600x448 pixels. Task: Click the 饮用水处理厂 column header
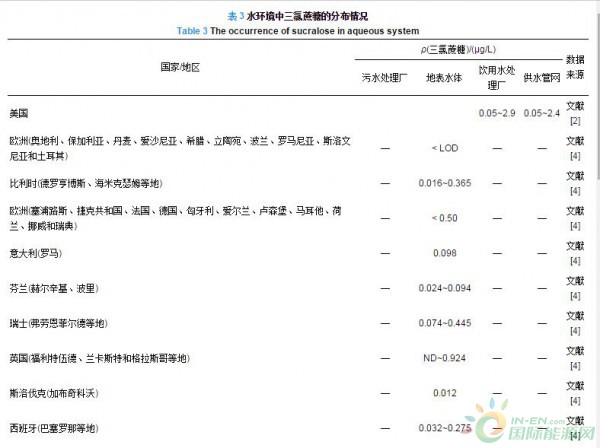pyautogui.click(x=497, y=76)
